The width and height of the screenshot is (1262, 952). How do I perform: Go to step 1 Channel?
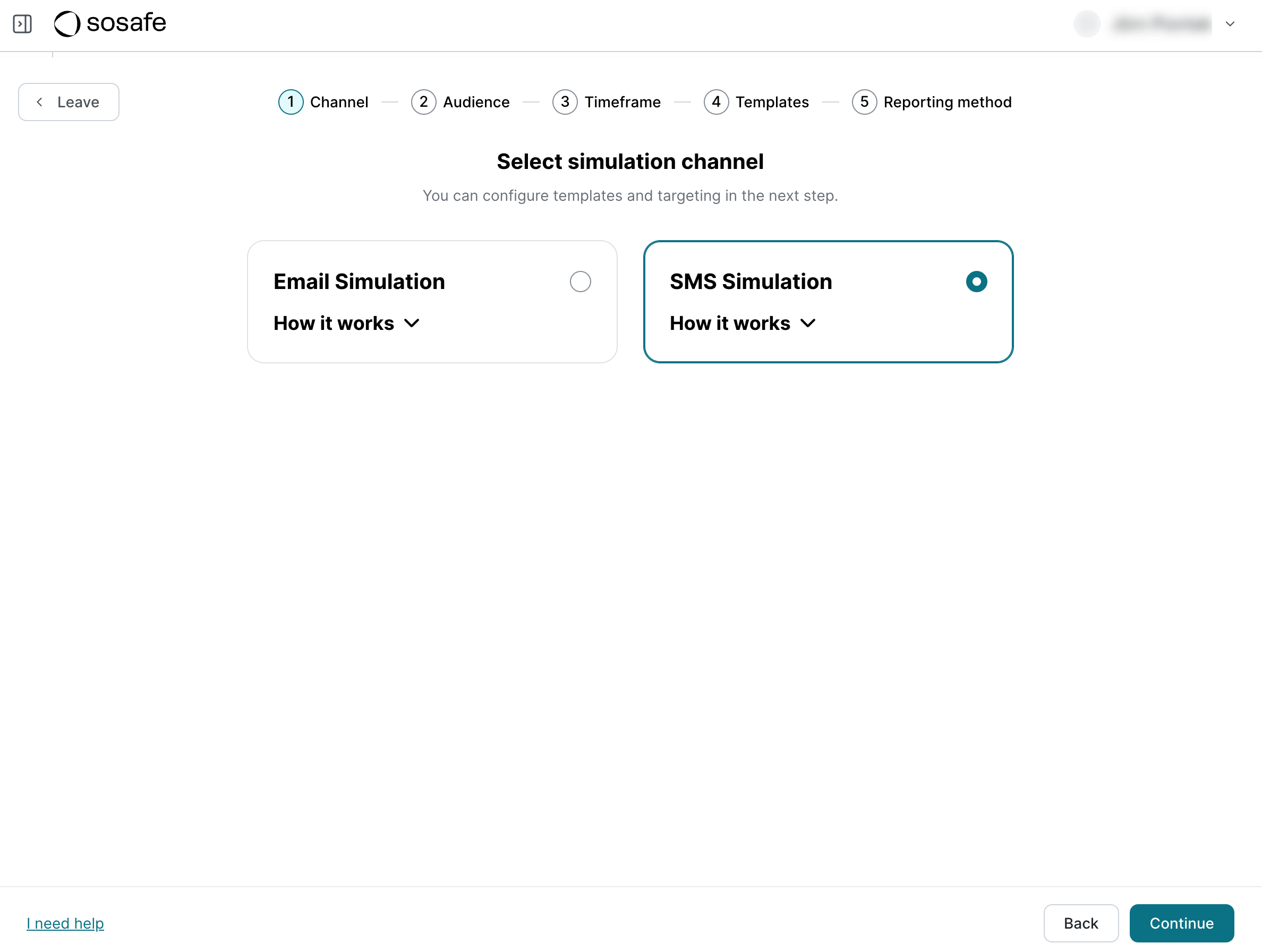(x=323, y=102)
